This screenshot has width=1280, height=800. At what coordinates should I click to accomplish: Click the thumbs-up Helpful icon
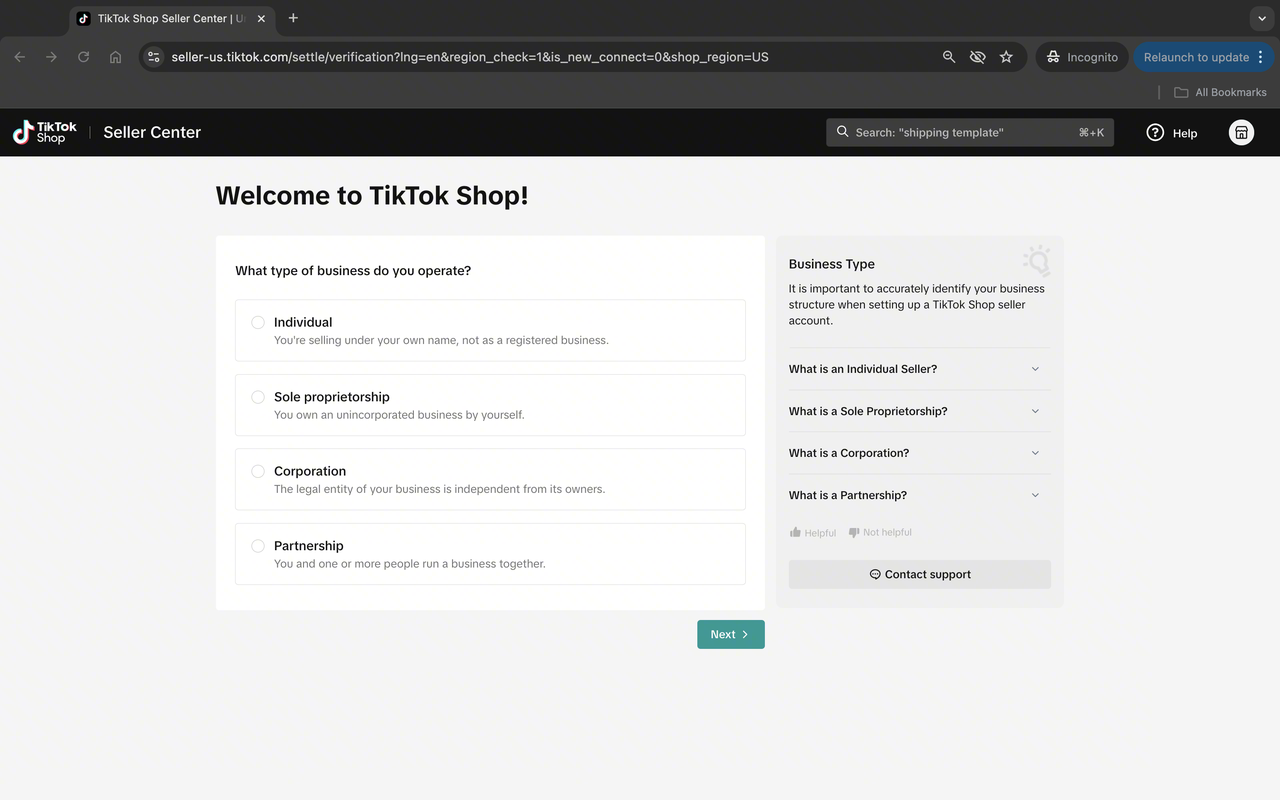point(796,532)
